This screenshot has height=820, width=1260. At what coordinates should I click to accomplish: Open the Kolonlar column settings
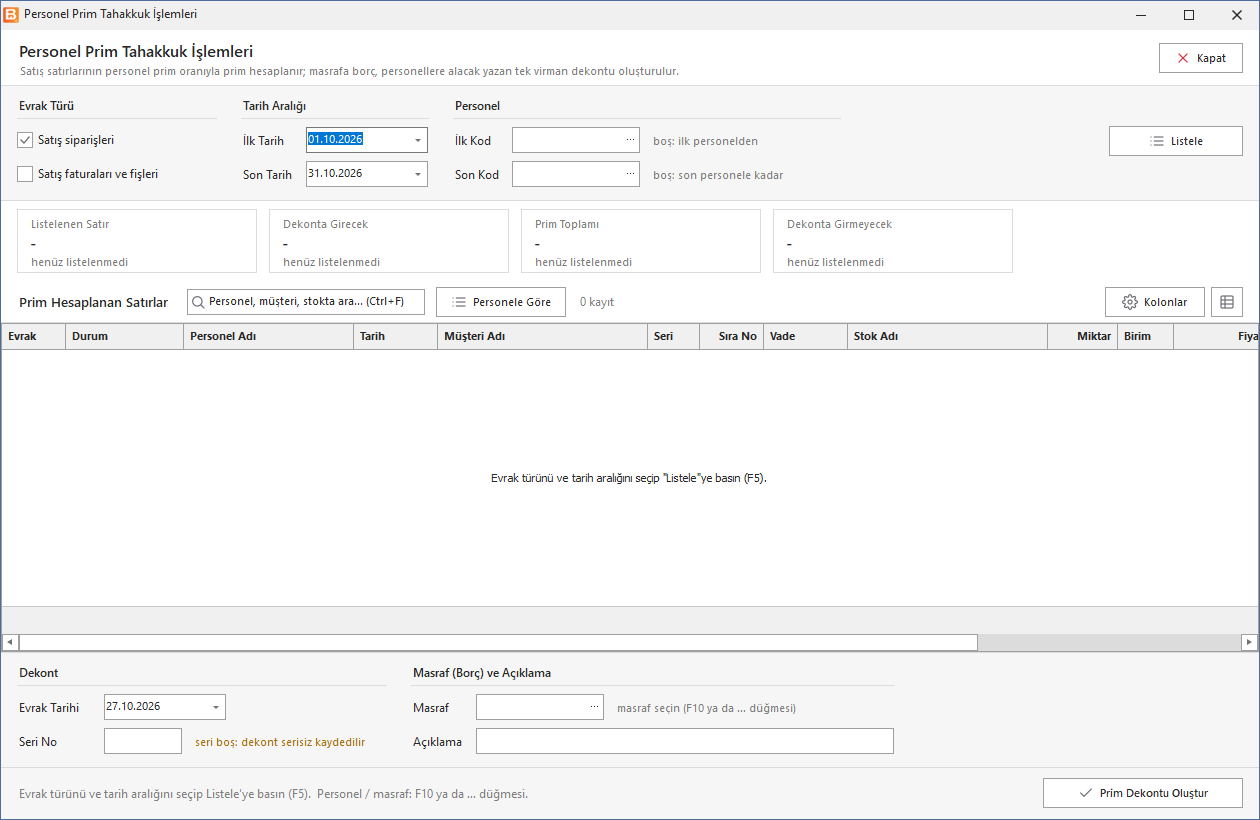1155,302
